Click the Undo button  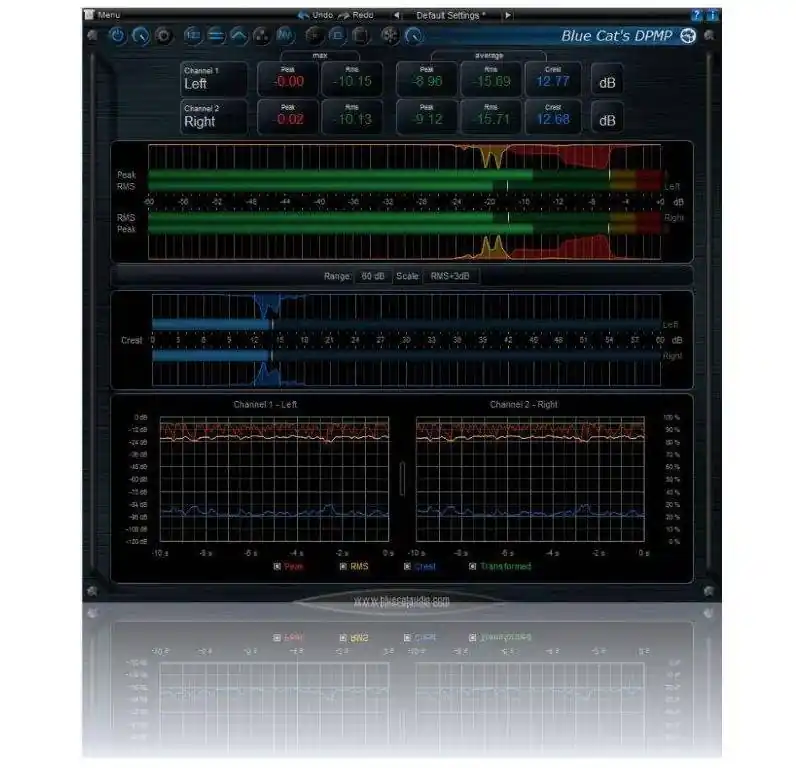[316, 15]
